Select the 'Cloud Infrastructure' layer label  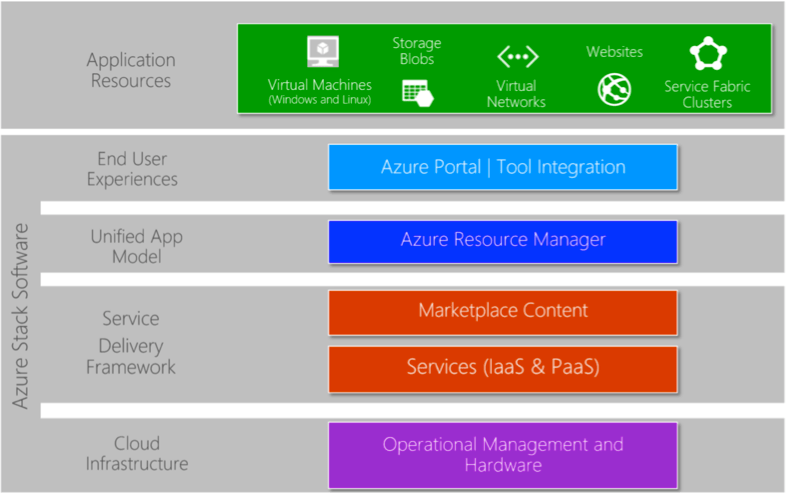[137, 453]
